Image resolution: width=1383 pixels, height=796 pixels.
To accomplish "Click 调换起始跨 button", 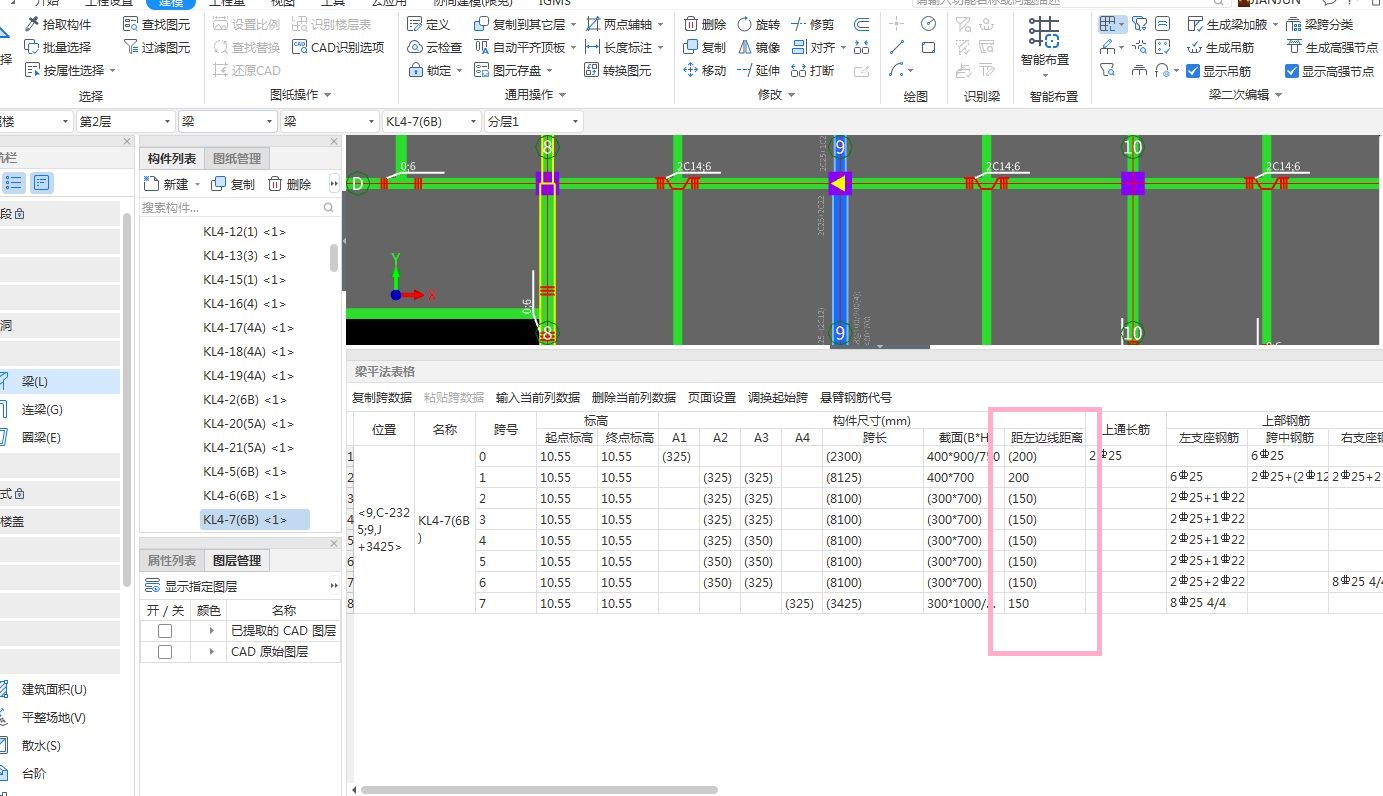I will 778,397.
